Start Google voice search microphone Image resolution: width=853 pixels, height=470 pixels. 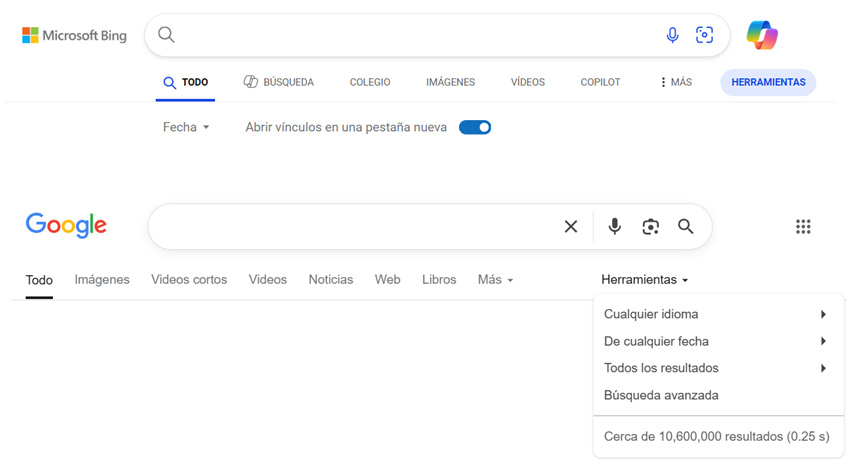[615, 226]
